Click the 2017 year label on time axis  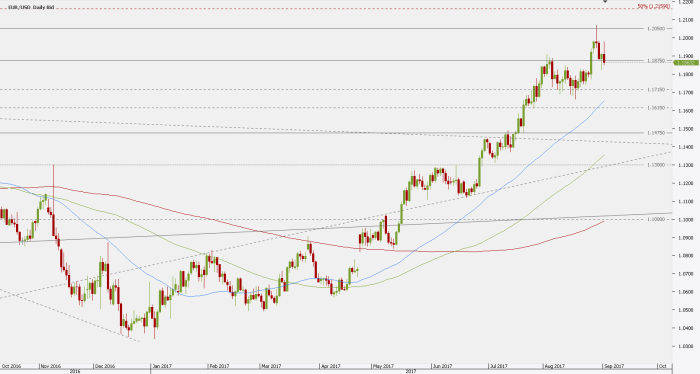tap(411, 371)
